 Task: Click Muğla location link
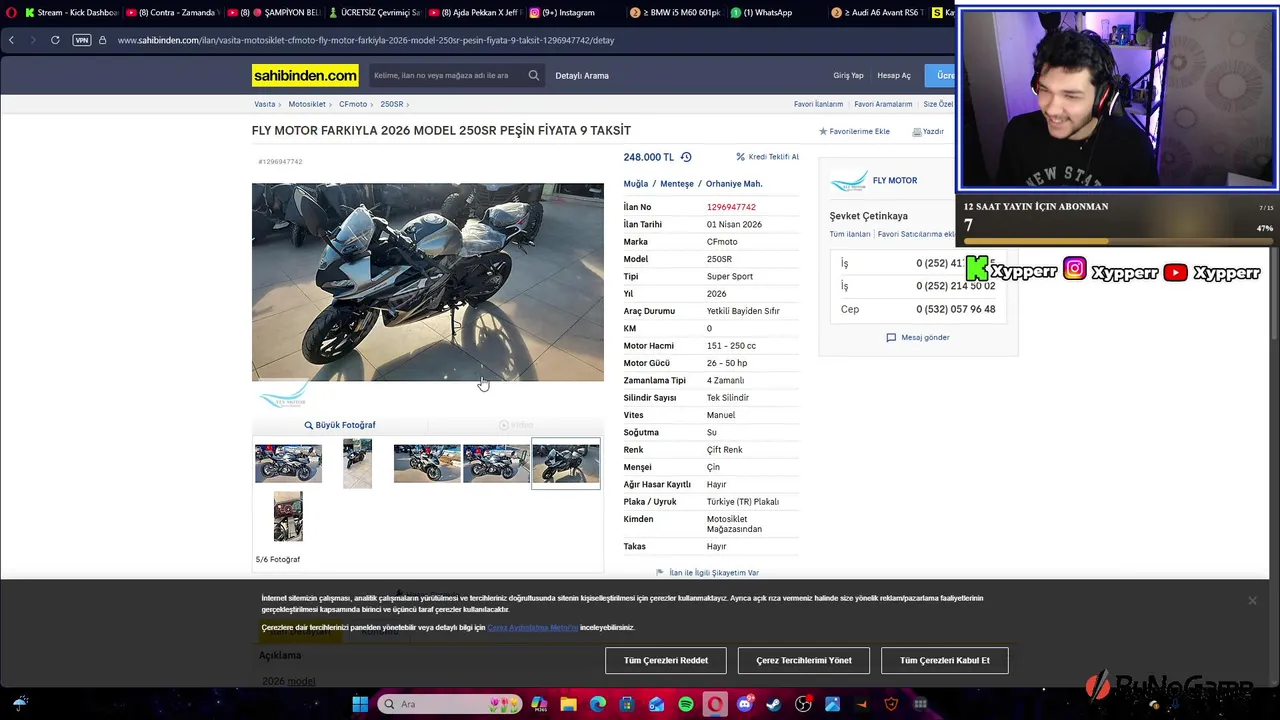point(636,184)
